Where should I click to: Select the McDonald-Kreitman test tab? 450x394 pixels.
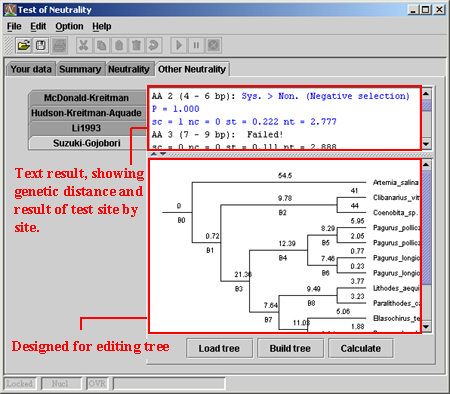pyautogui.click(x=87, y=98)
